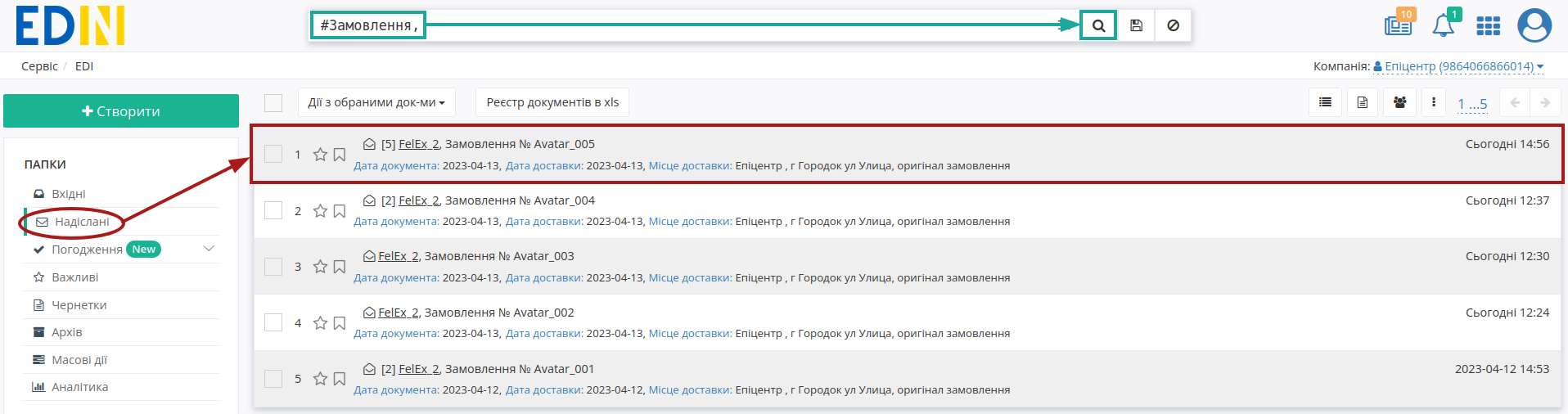This screenshot has width=1568, height=414.
Task: Bookmark the Avatar_003 order
Action: click(x=340, y=267)
